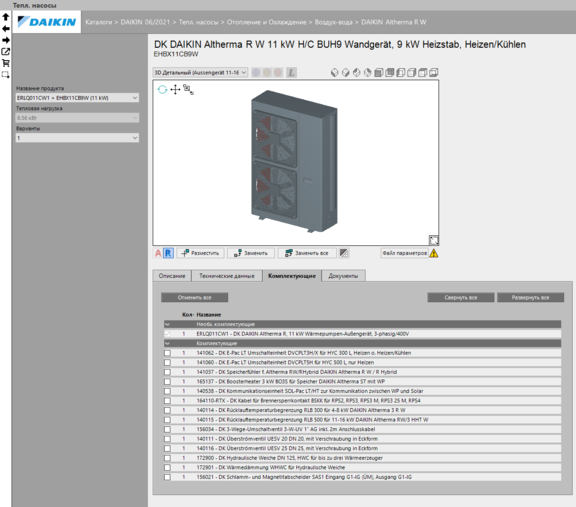576x507 pixels.
Task: Click the fit-to-view icon in viewer corner
Action: [433, 240]
